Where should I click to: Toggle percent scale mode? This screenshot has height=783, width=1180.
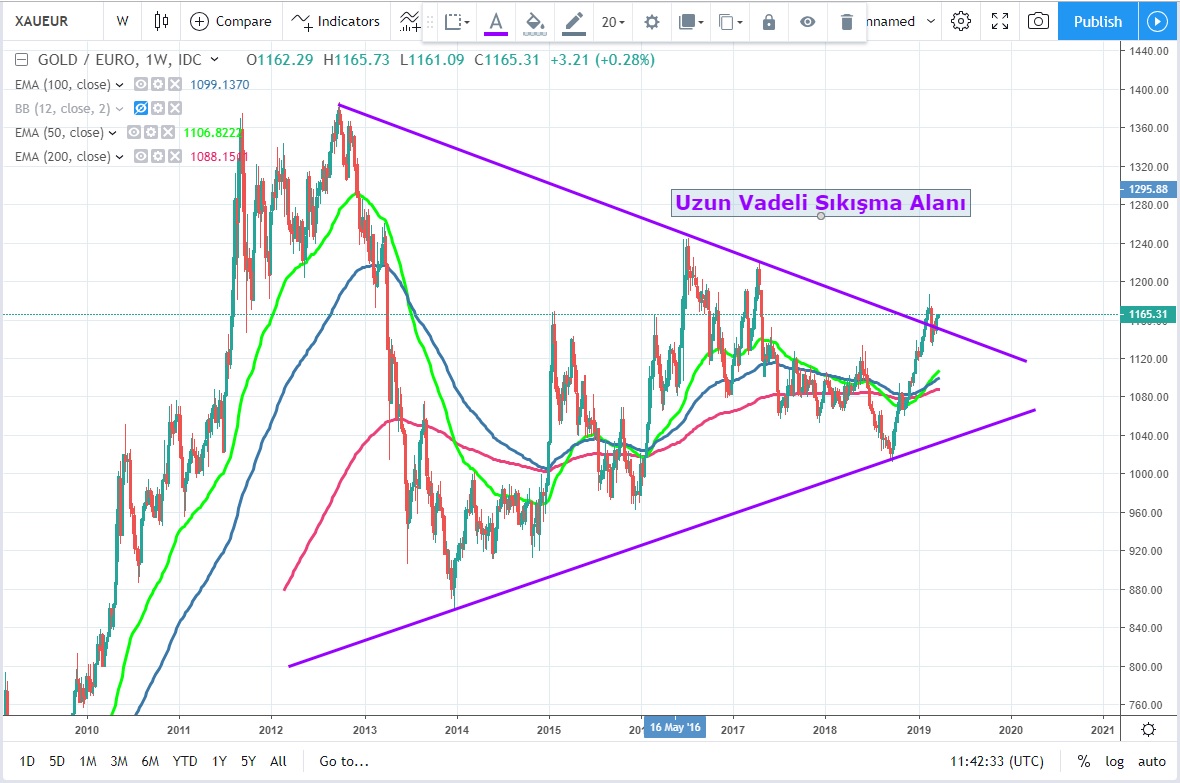click(1084, 761)
